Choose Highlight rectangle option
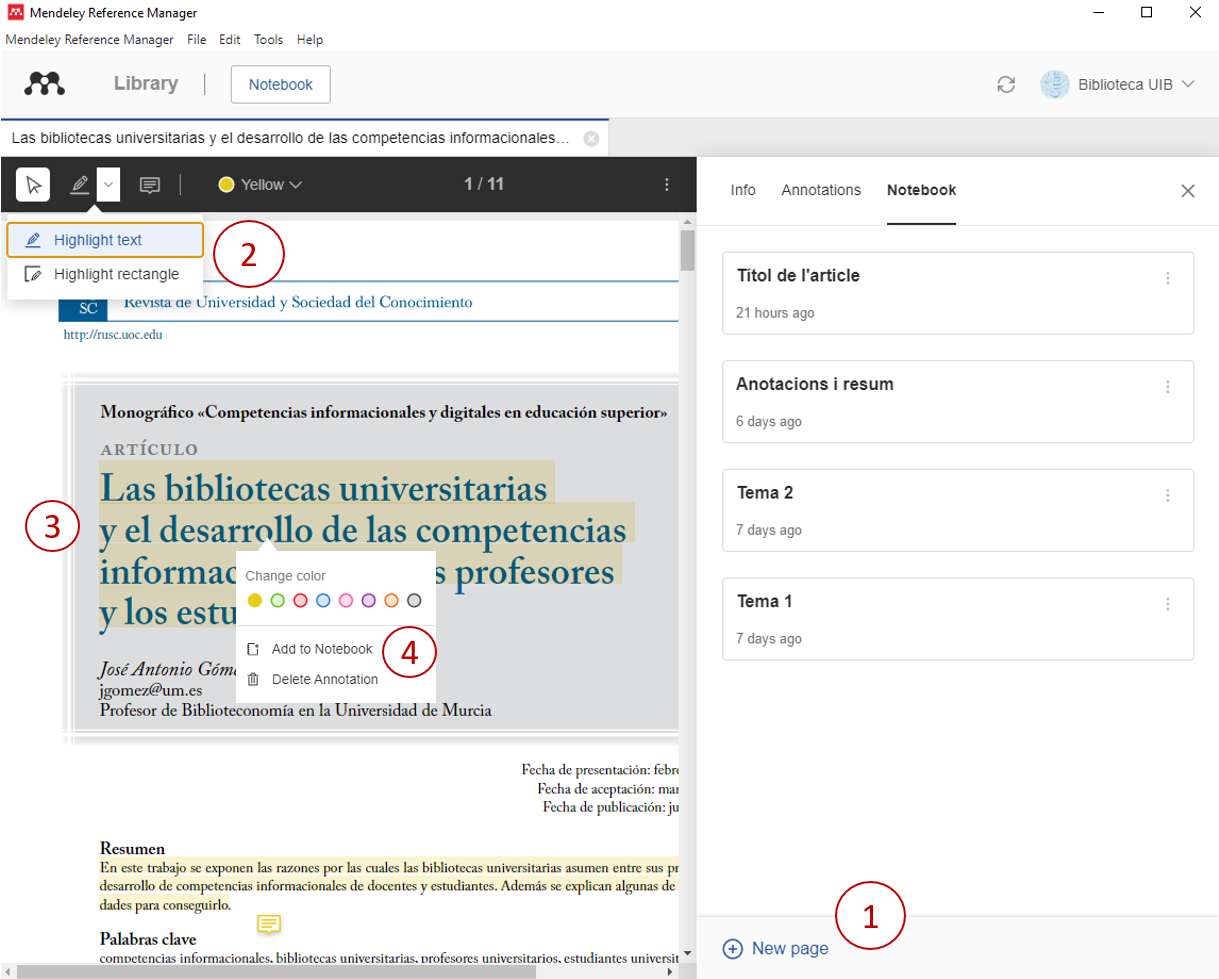The image size is (1219, 979). click(x=105, y=274)
